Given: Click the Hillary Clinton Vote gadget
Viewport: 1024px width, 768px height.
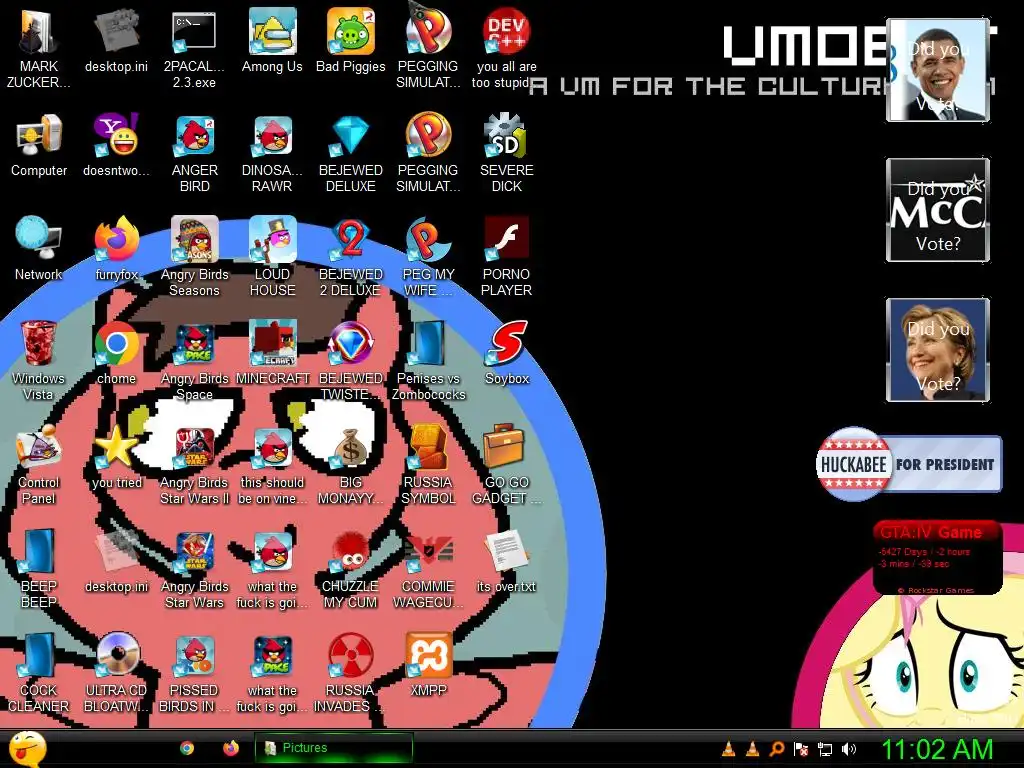Looking at the screenshot, I should 937,350.
